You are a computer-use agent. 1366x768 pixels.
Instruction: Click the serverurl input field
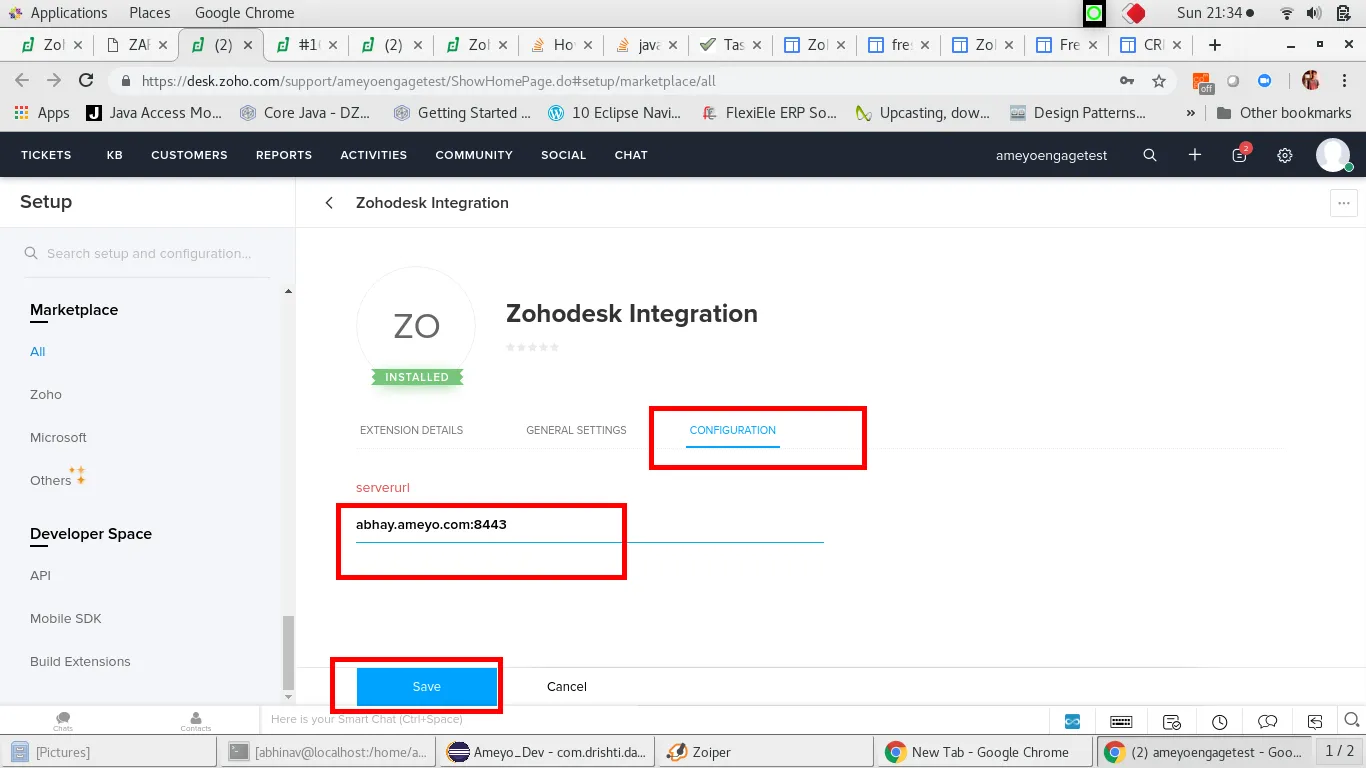coord(589,525)
